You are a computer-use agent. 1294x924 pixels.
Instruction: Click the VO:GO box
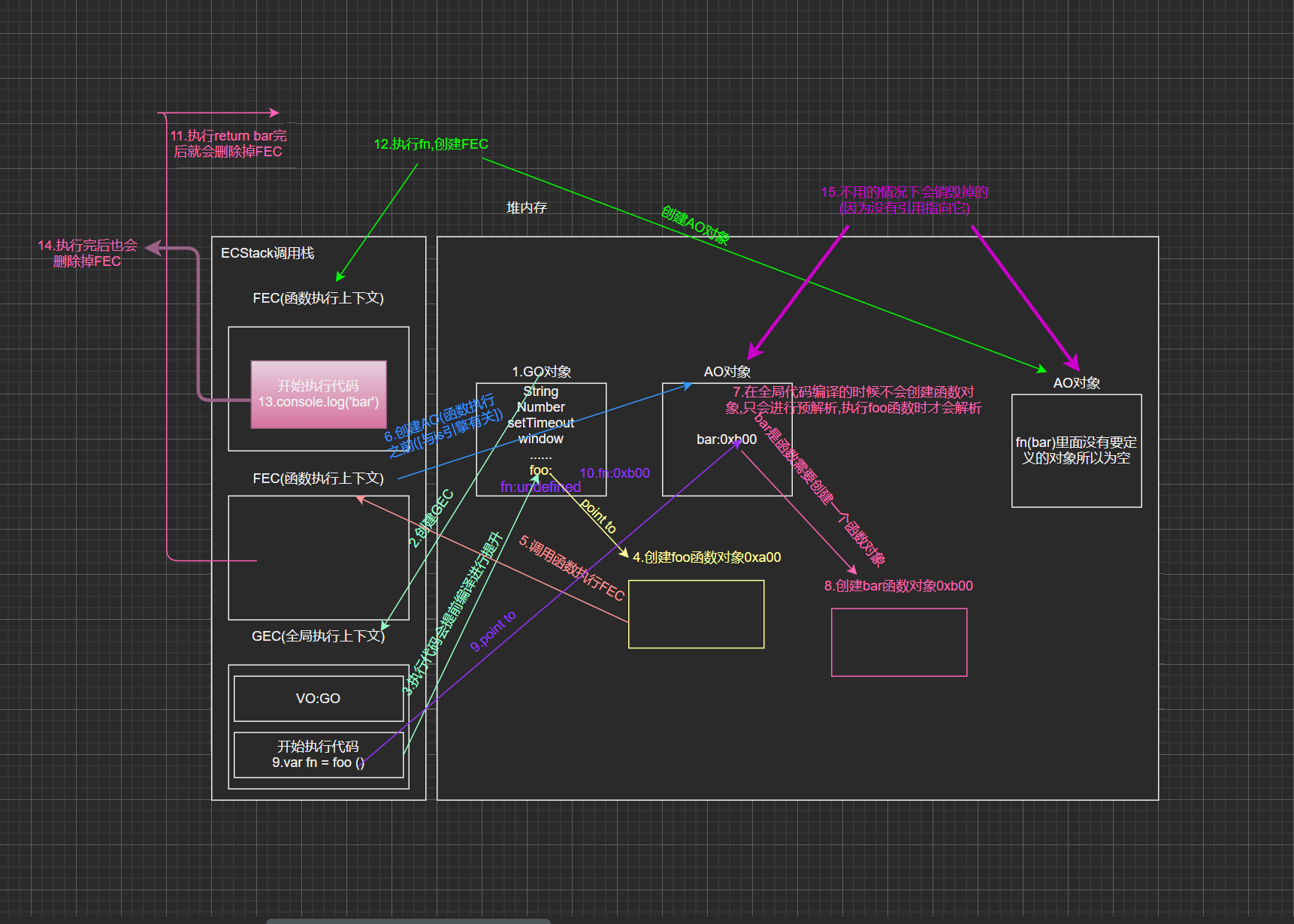point(318,699)
